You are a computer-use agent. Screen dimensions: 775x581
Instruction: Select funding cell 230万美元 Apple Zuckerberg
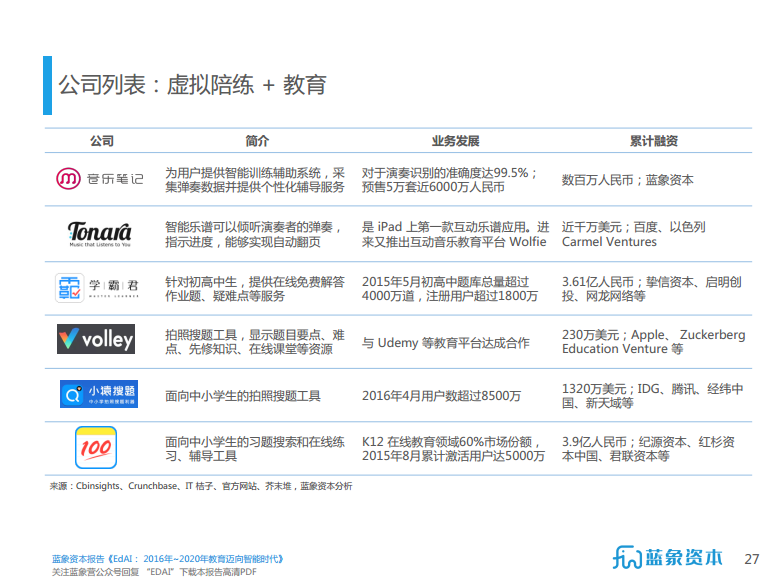pos(653,342)
